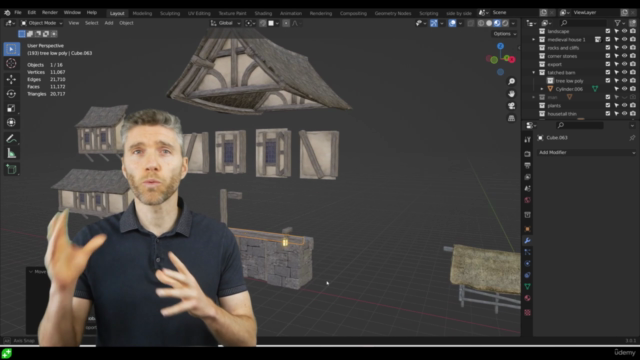
Task: Open the Scene properties tab
Action: click(527, 189)
